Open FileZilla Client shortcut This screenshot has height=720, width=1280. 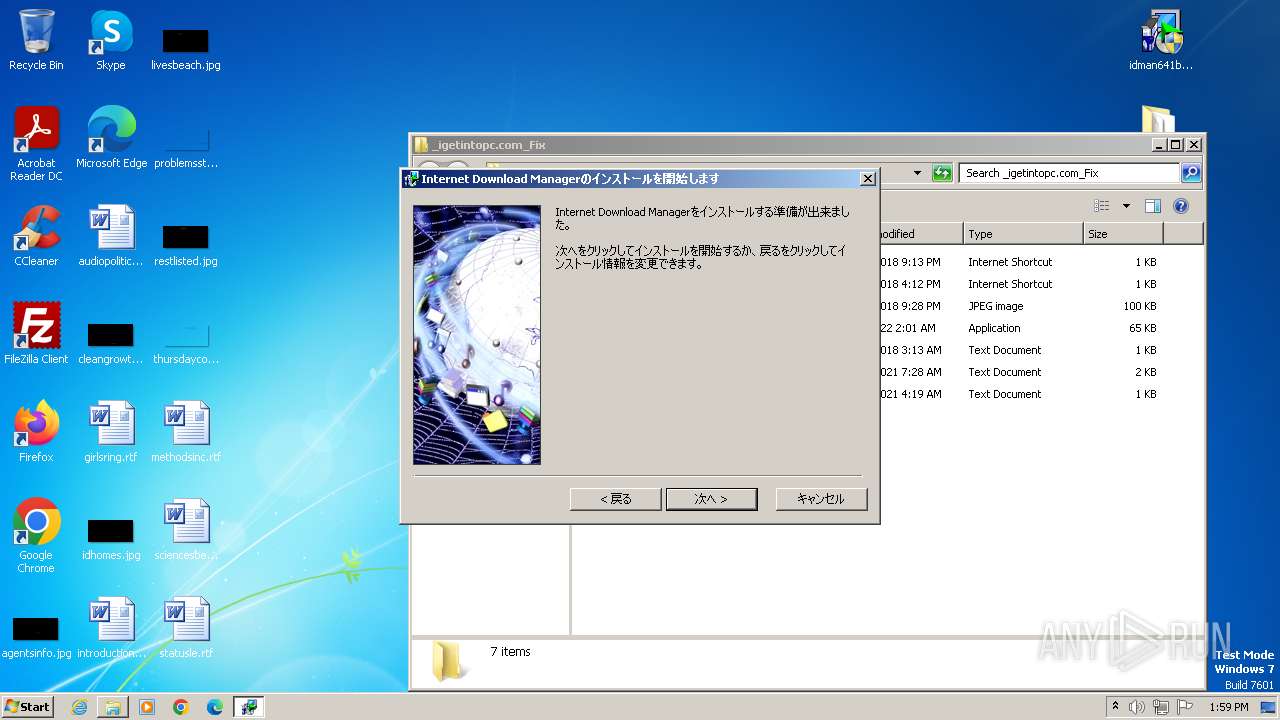point(36,334)
